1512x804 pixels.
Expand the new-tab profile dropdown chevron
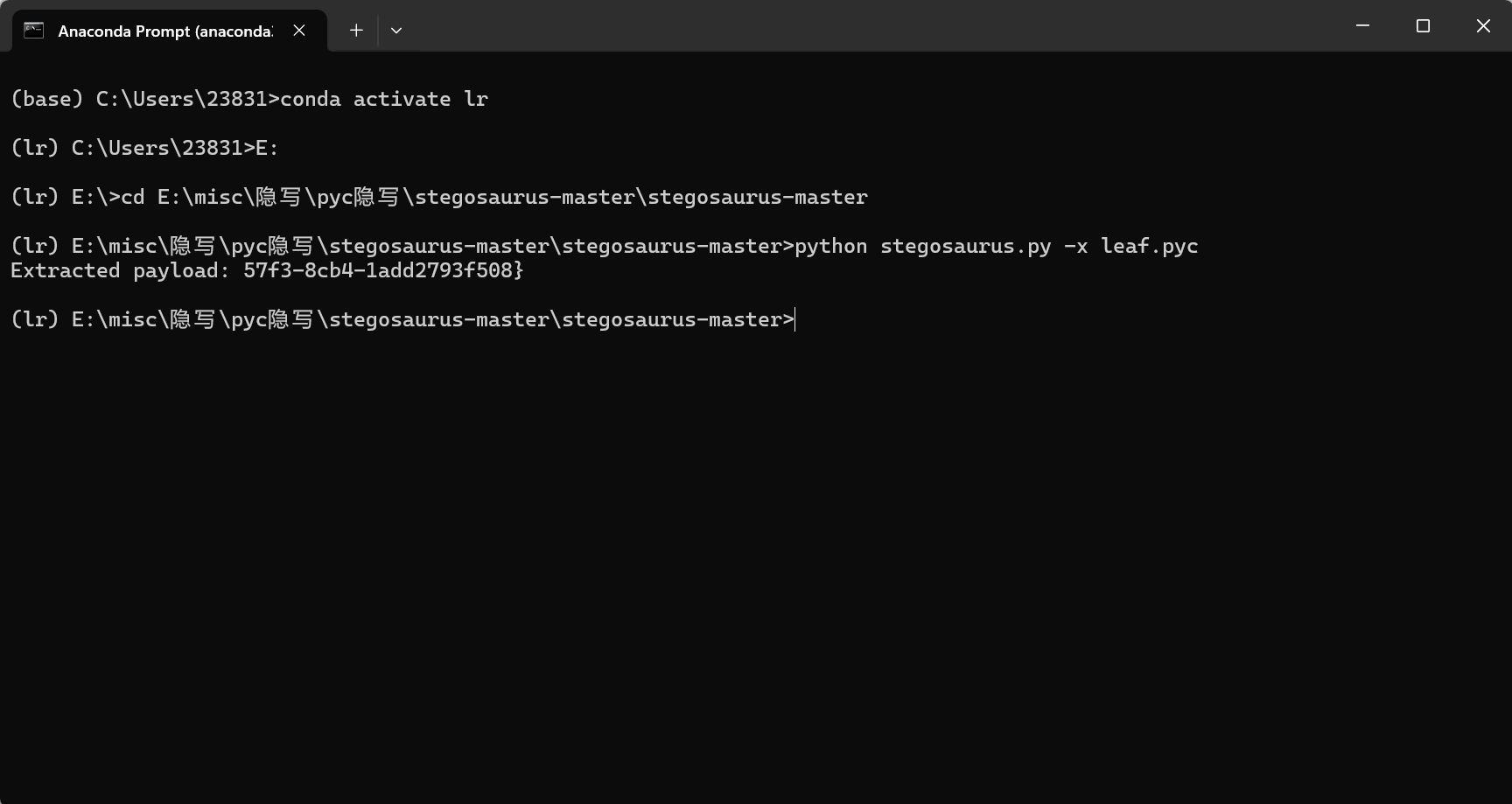pyautogui.click(x=396, y=31)
